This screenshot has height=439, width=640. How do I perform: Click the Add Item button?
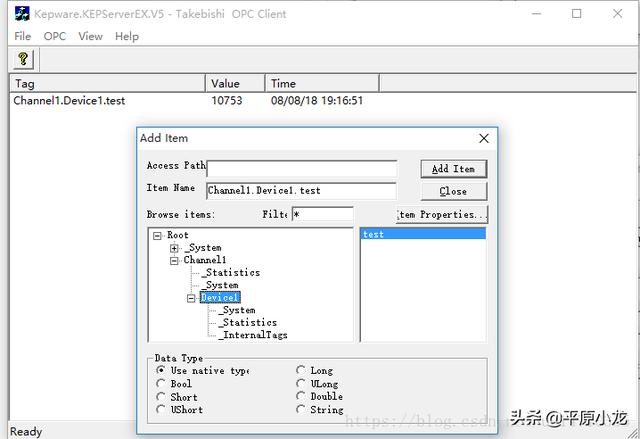pos(453,169)
